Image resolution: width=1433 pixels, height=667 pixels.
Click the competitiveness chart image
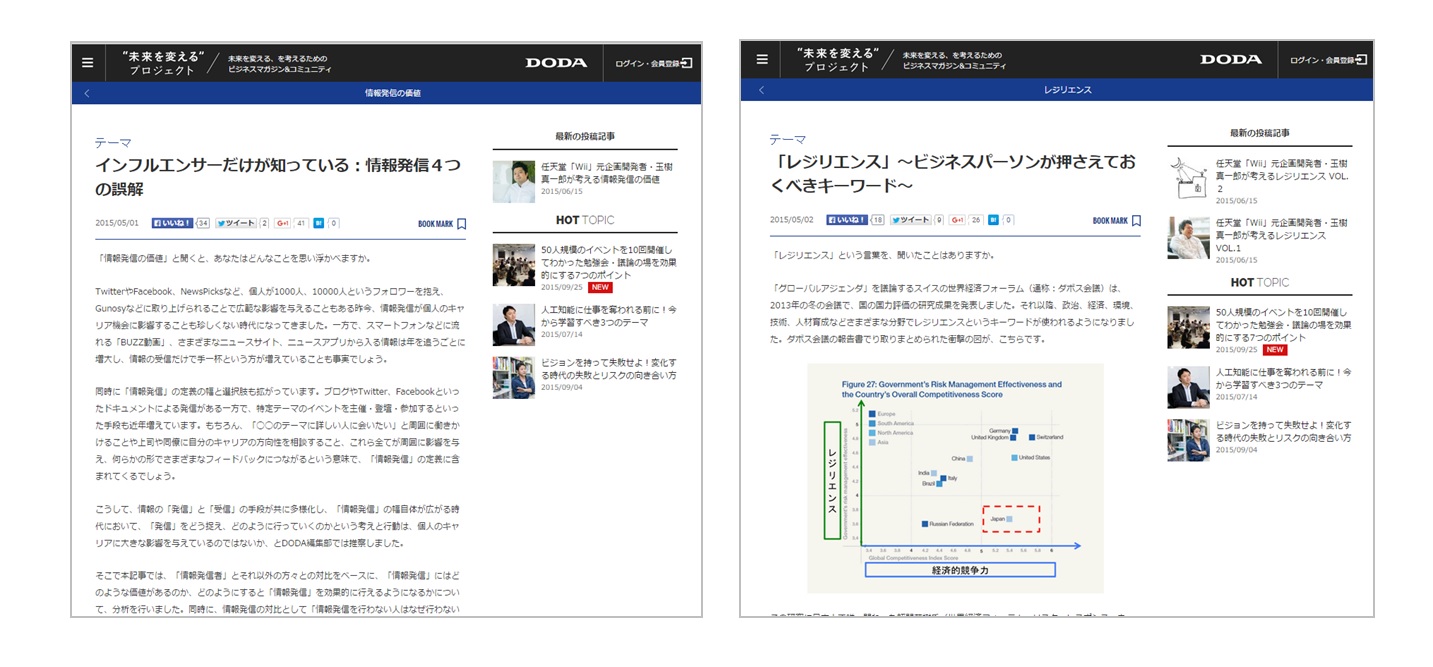coord(955,478)
